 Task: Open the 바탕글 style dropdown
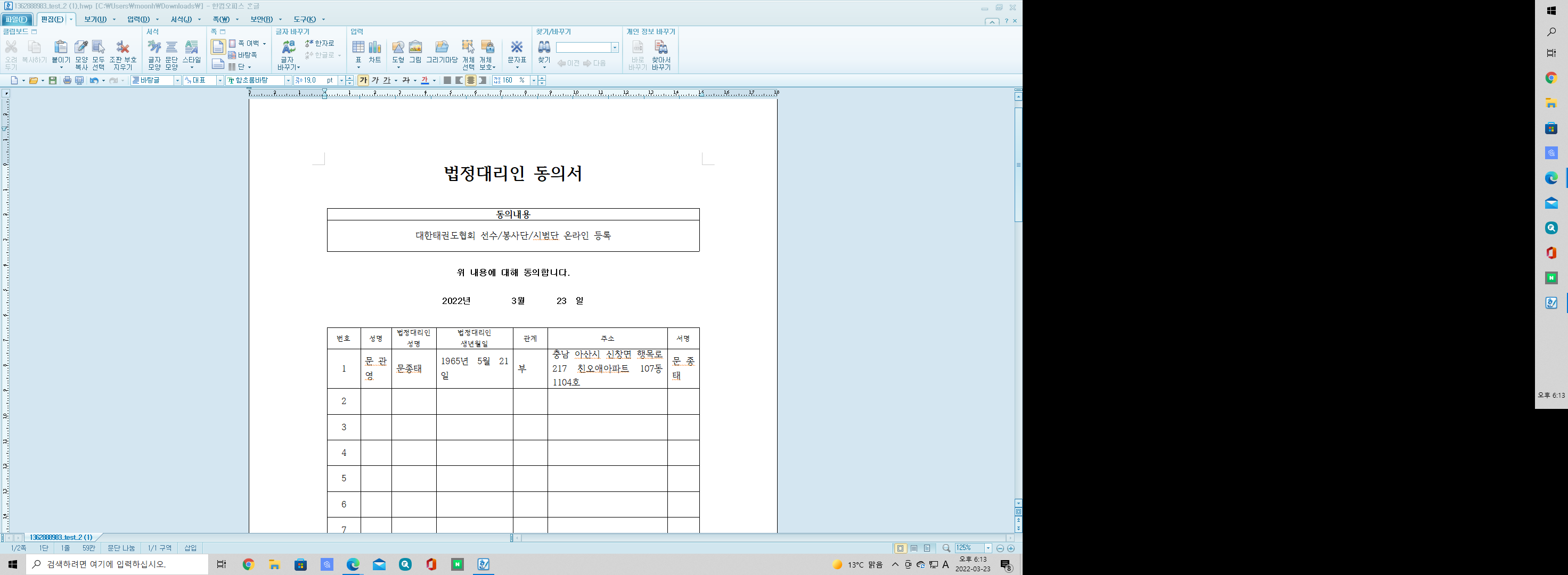click(x=178, y=80)
